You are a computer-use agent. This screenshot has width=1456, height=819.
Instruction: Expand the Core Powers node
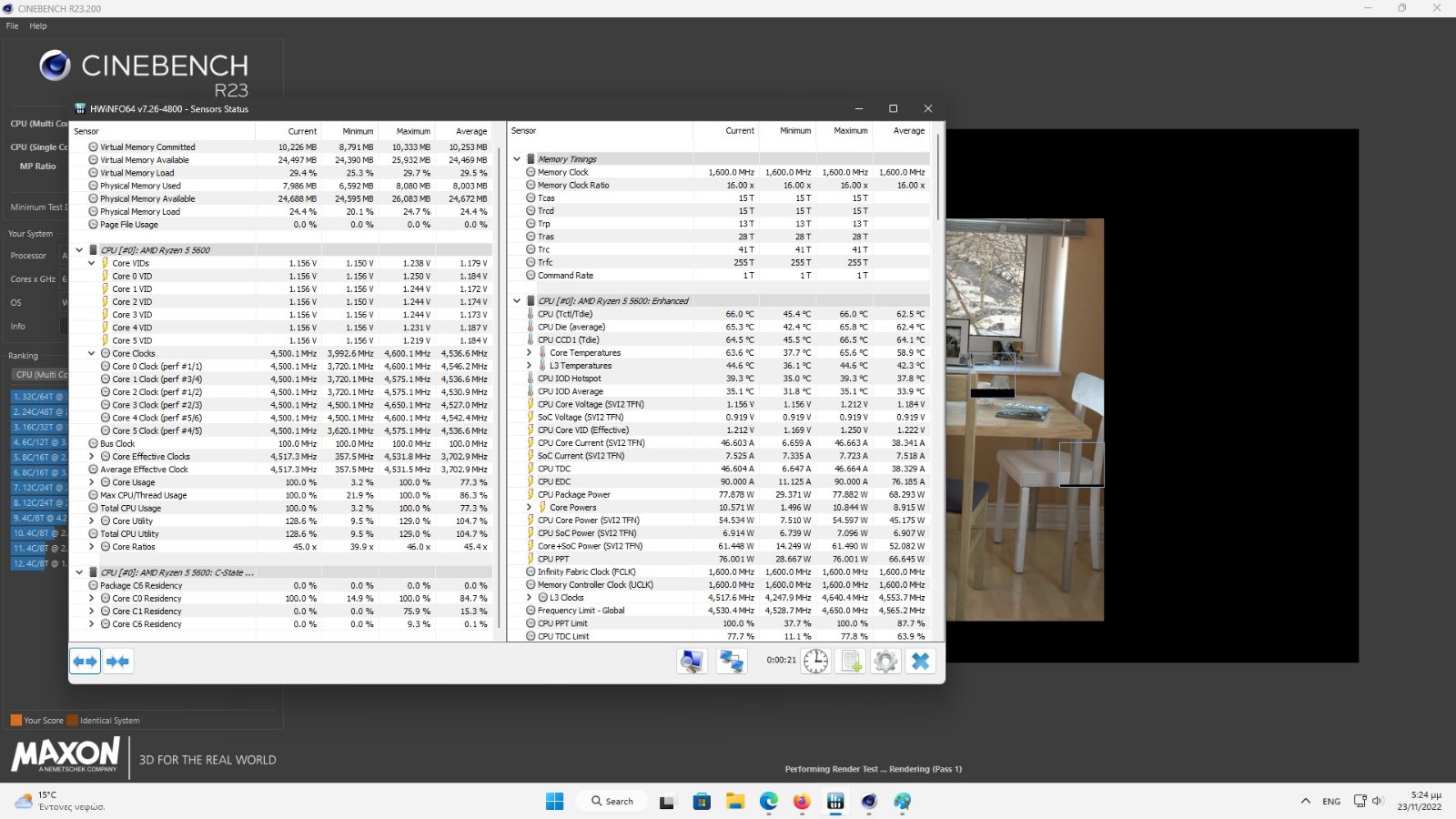pos(530,508)
